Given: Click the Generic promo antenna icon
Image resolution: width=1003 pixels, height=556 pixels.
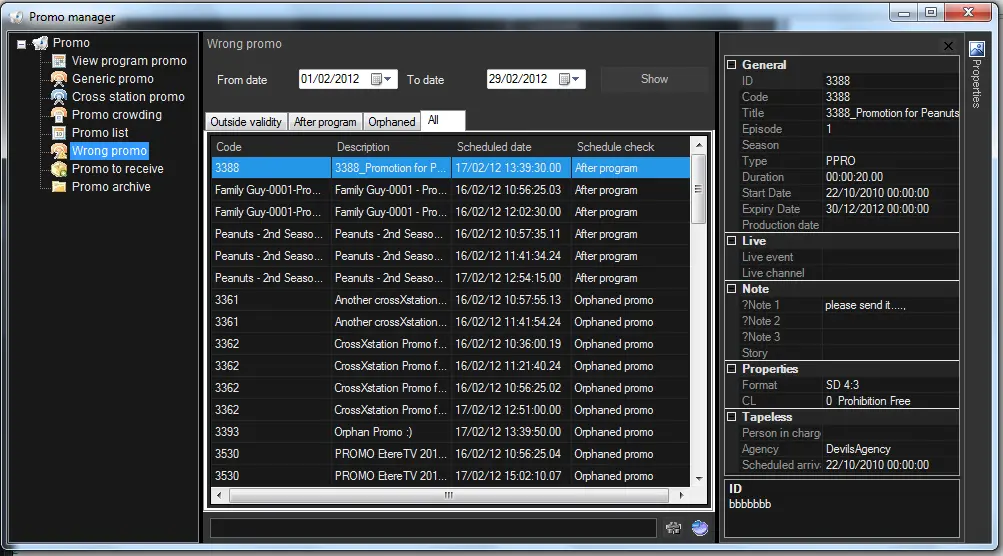Looking at the screenshot, I should click(59, 79).
